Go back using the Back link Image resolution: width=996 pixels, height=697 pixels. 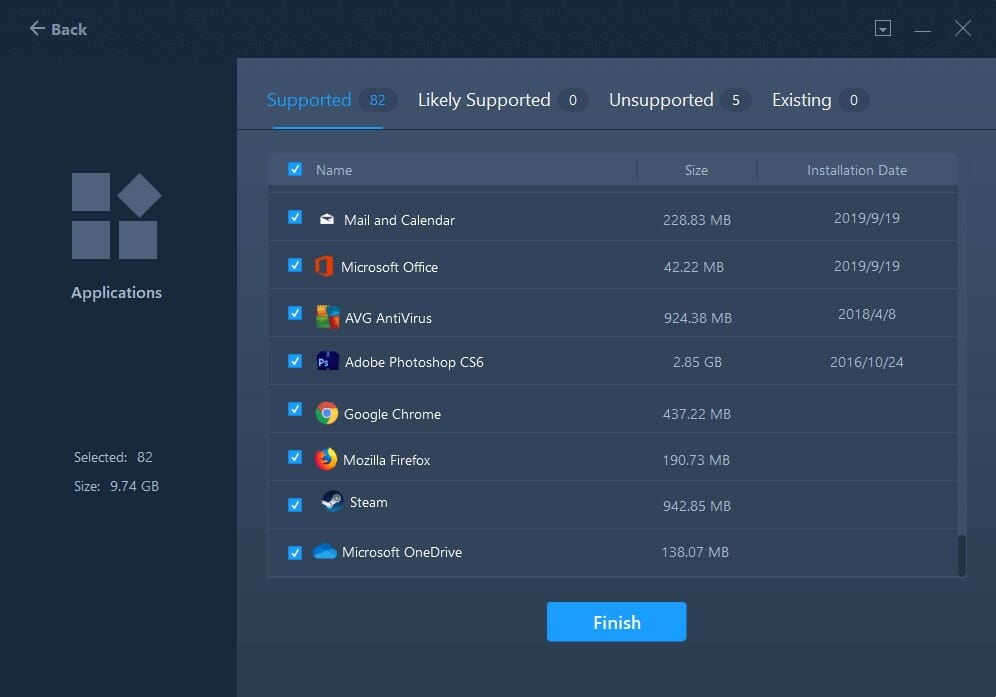58,29
